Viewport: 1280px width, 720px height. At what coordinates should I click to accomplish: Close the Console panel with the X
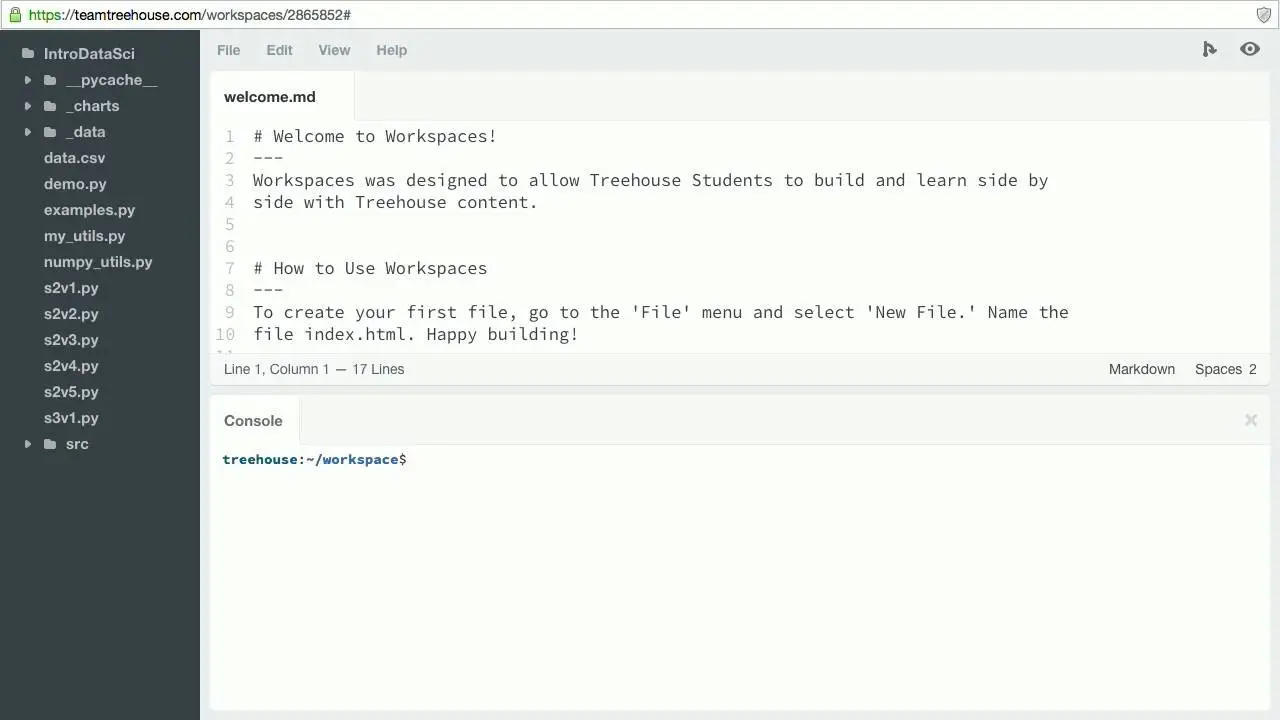(x=1251, y=420)
